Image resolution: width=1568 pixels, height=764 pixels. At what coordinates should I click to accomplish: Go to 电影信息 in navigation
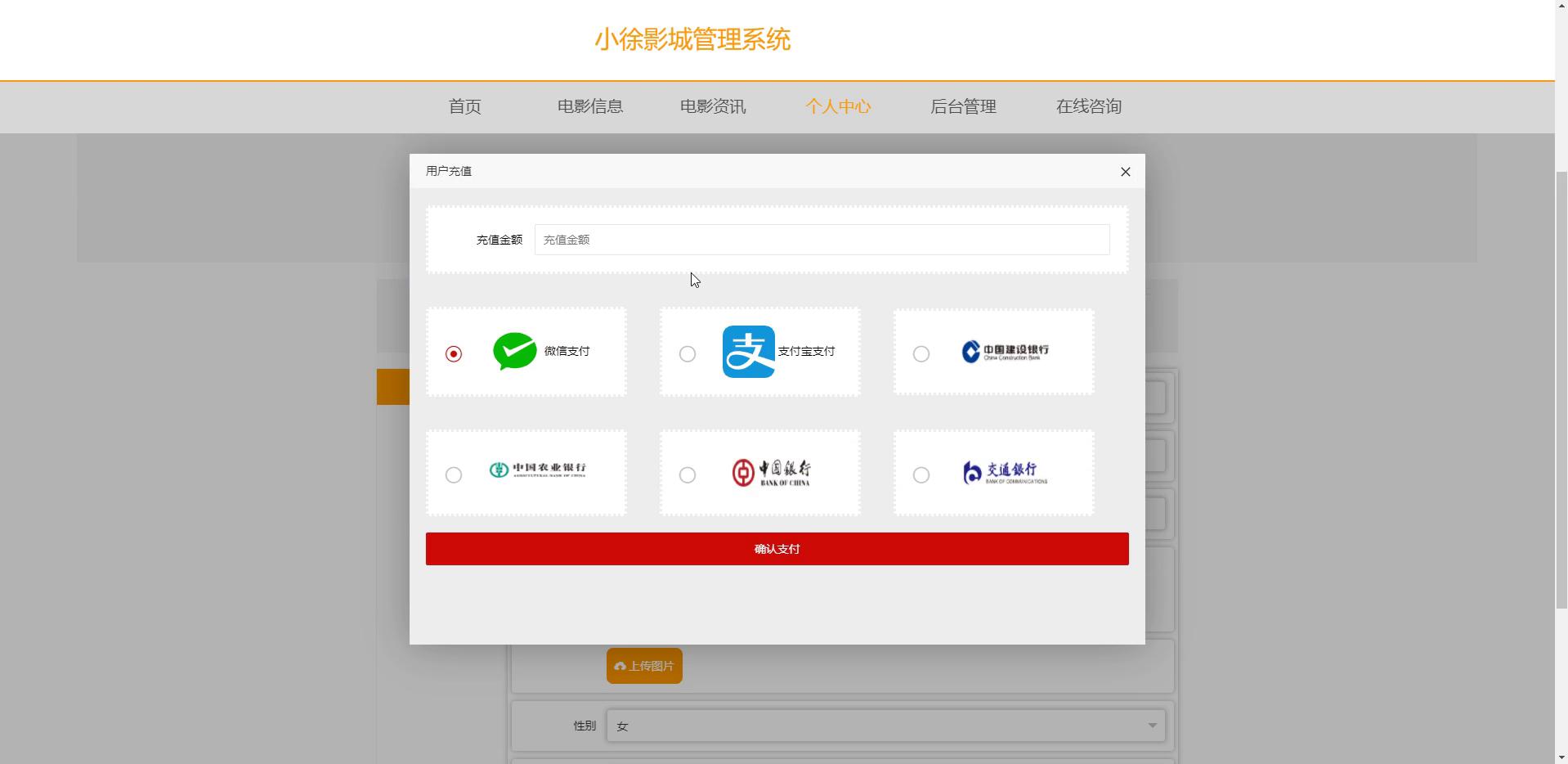point(589,106)
